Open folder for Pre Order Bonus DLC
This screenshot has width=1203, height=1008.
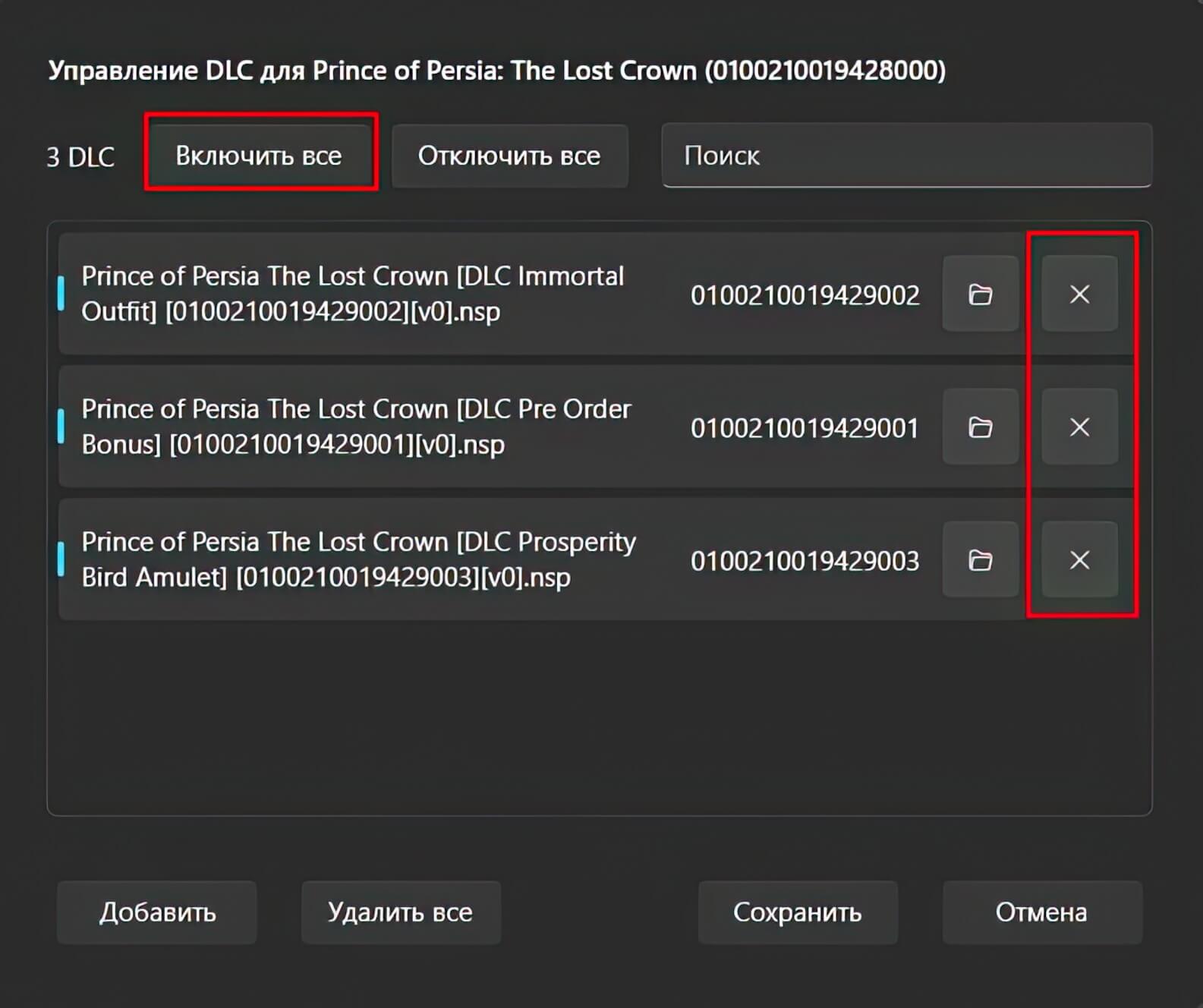click(x=980, y=427)
